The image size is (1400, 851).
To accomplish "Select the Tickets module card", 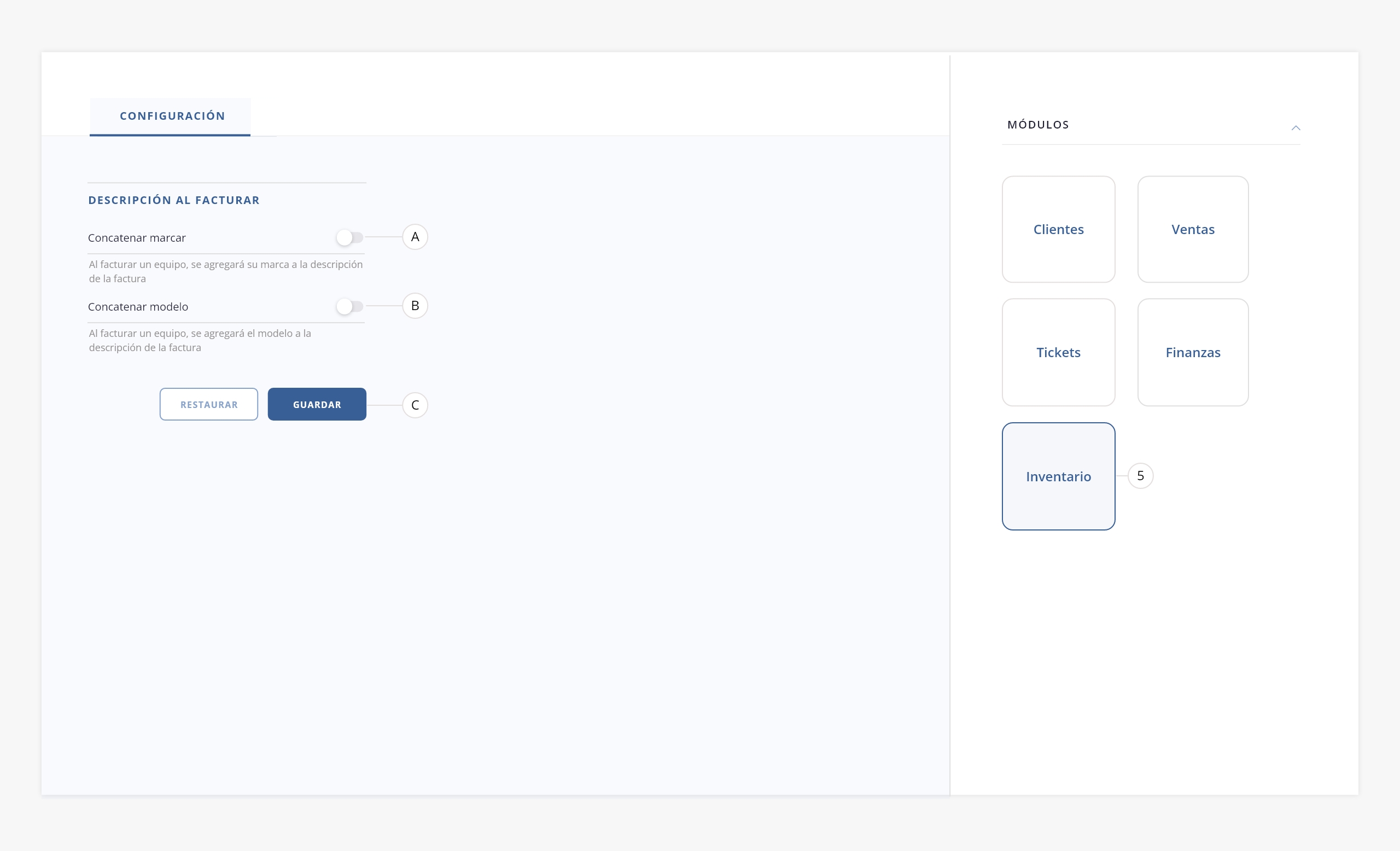I will click(1058, 352).
